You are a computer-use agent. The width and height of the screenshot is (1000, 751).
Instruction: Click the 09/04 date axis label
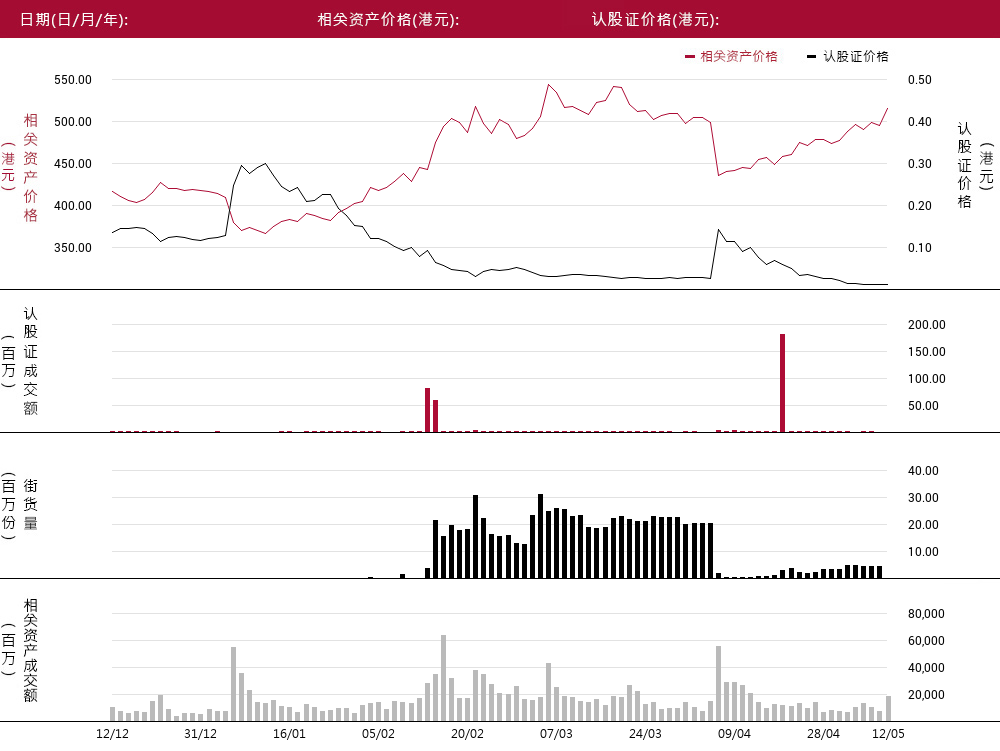(x=734, y=734)
